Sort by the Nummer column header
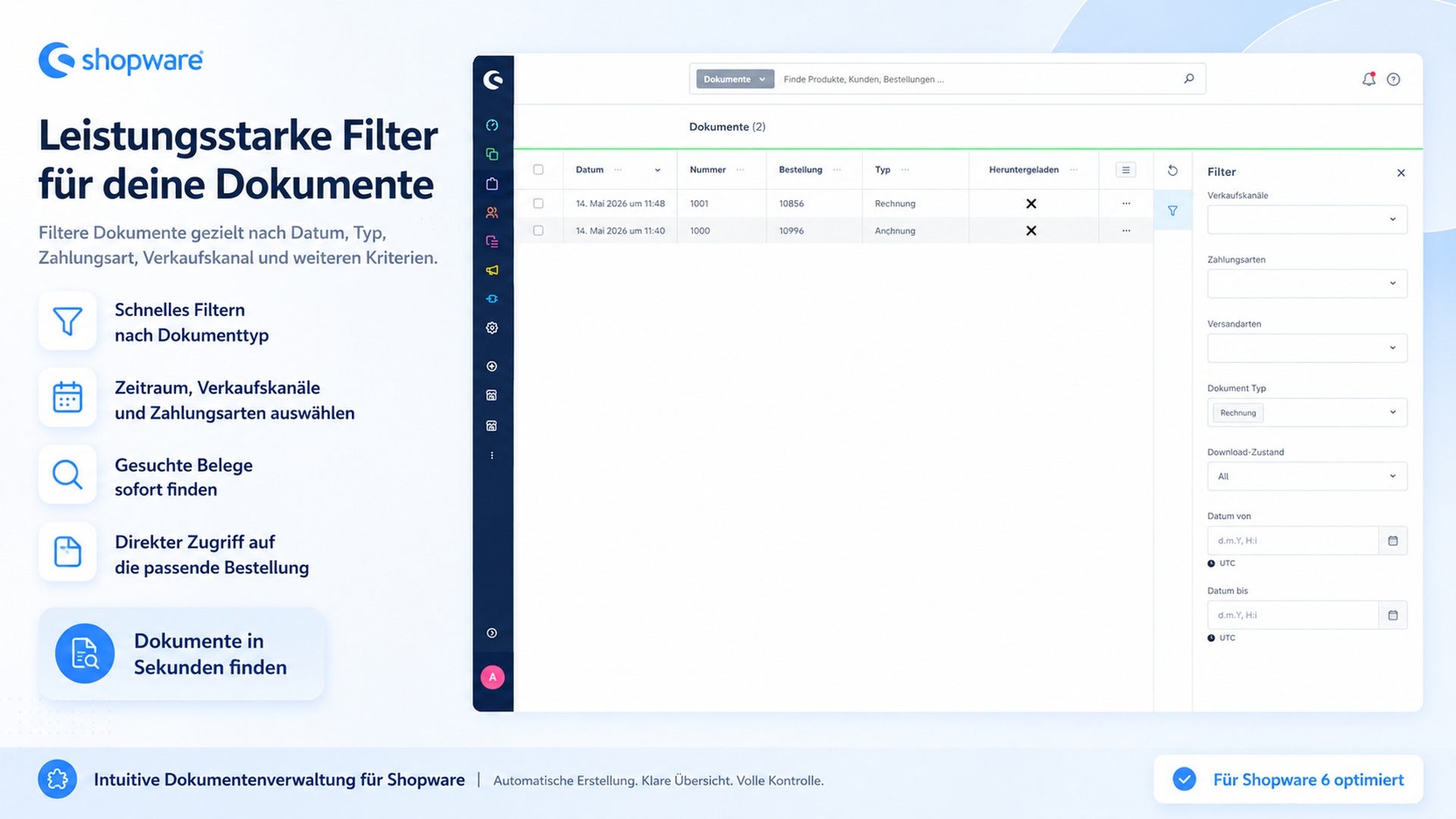The height and width of the screenshot is (819, 1456). point(708,170)
